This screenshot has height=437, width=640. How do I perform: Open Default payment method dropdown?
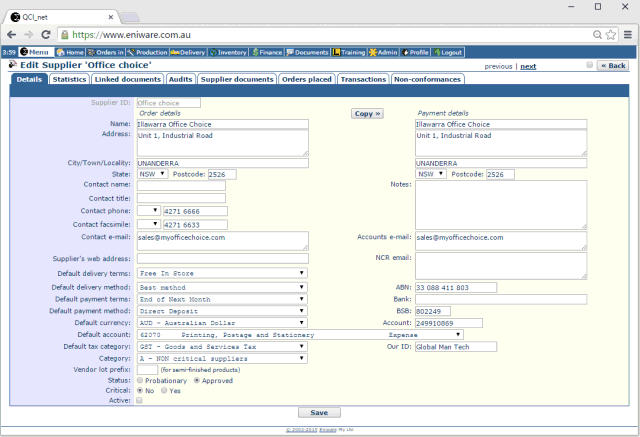click(222, 311)
